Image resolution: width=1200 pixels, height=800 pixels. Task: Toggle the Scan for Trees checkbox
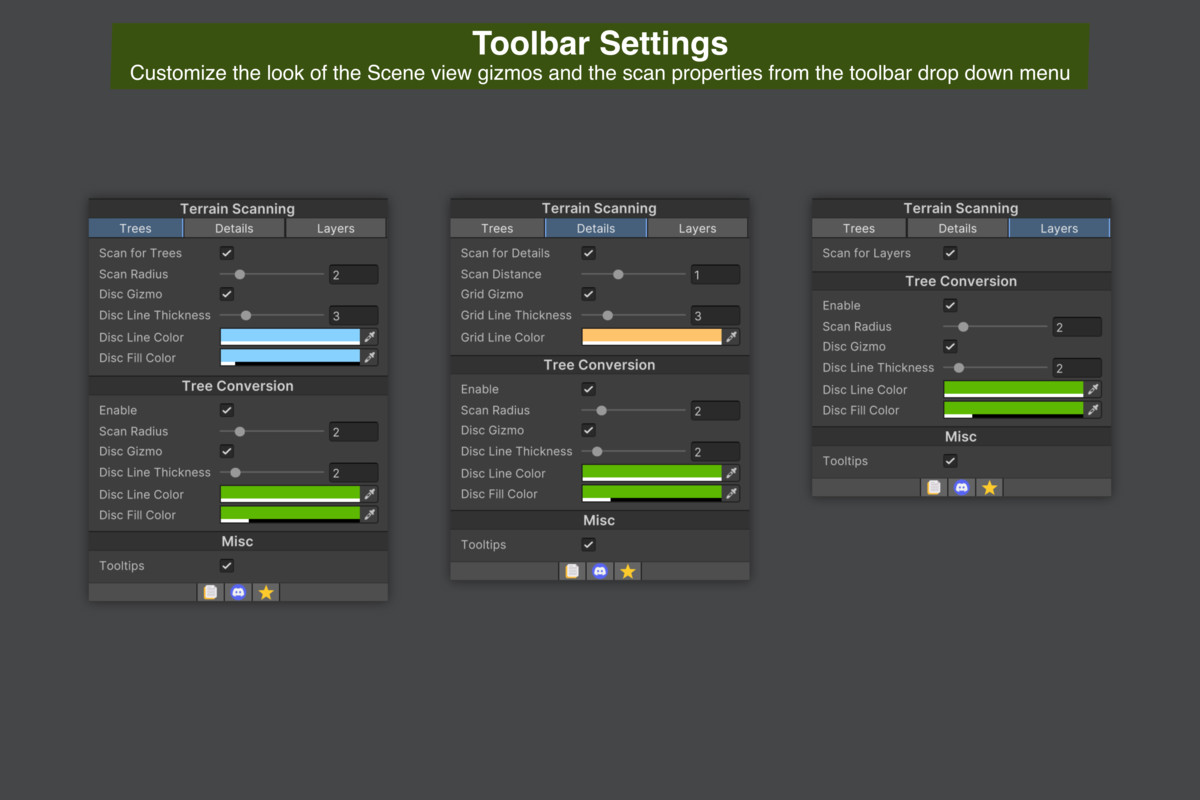226,253
